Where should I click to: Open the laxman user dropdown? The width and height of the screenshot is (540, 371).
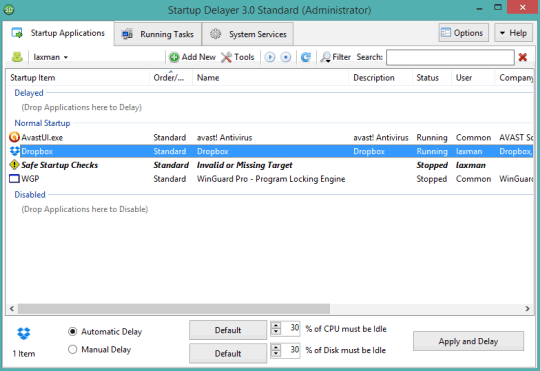click(x=50, y=57)
